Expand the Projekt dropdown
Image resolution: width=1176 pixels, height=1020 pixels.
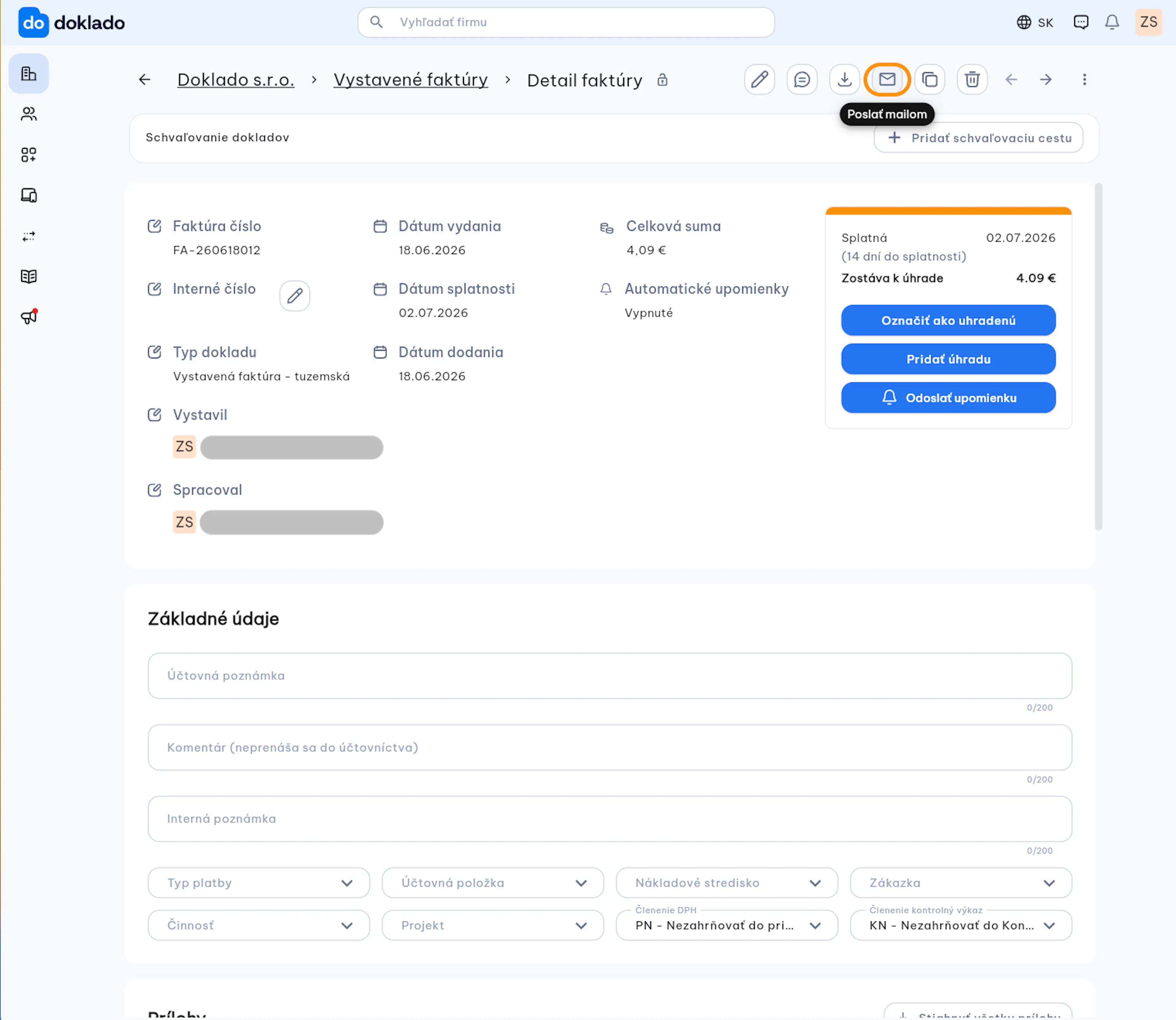pyautogui.click(x=493, y=925)
